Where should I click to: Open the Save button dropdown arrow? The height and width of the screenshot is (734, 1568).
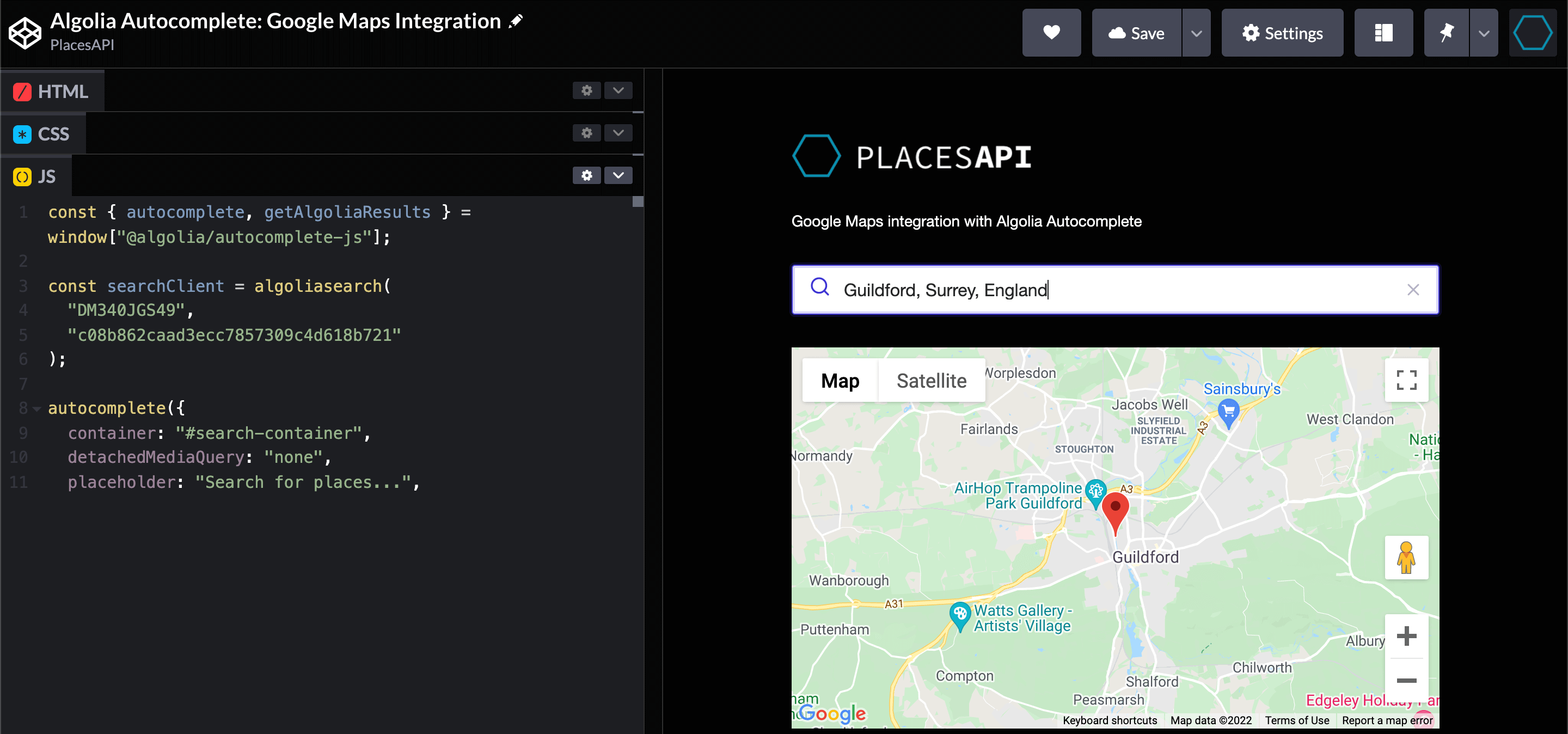point(1197,33)
